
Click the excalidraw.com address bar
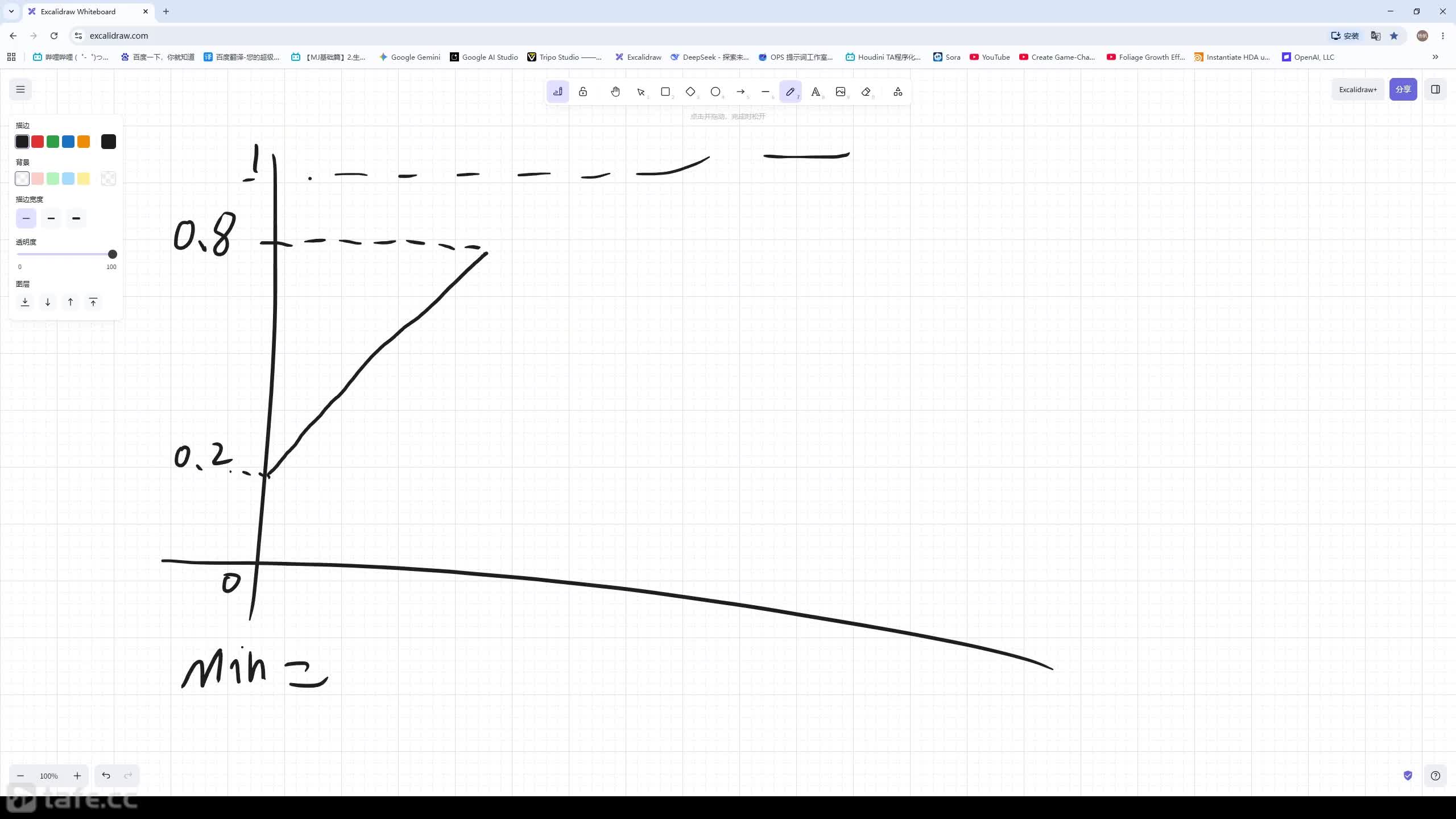(x=705, y=35)
